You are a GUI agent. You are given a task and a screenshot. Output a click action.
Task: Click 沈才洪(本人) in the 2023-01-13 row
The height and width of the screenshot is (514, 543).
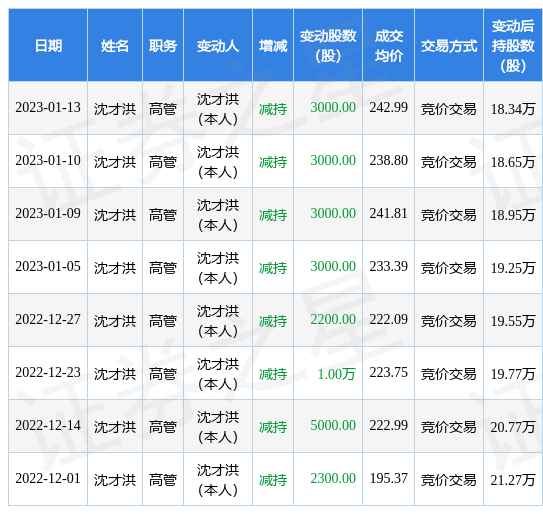pyautogui.click(x=218, y=109)
